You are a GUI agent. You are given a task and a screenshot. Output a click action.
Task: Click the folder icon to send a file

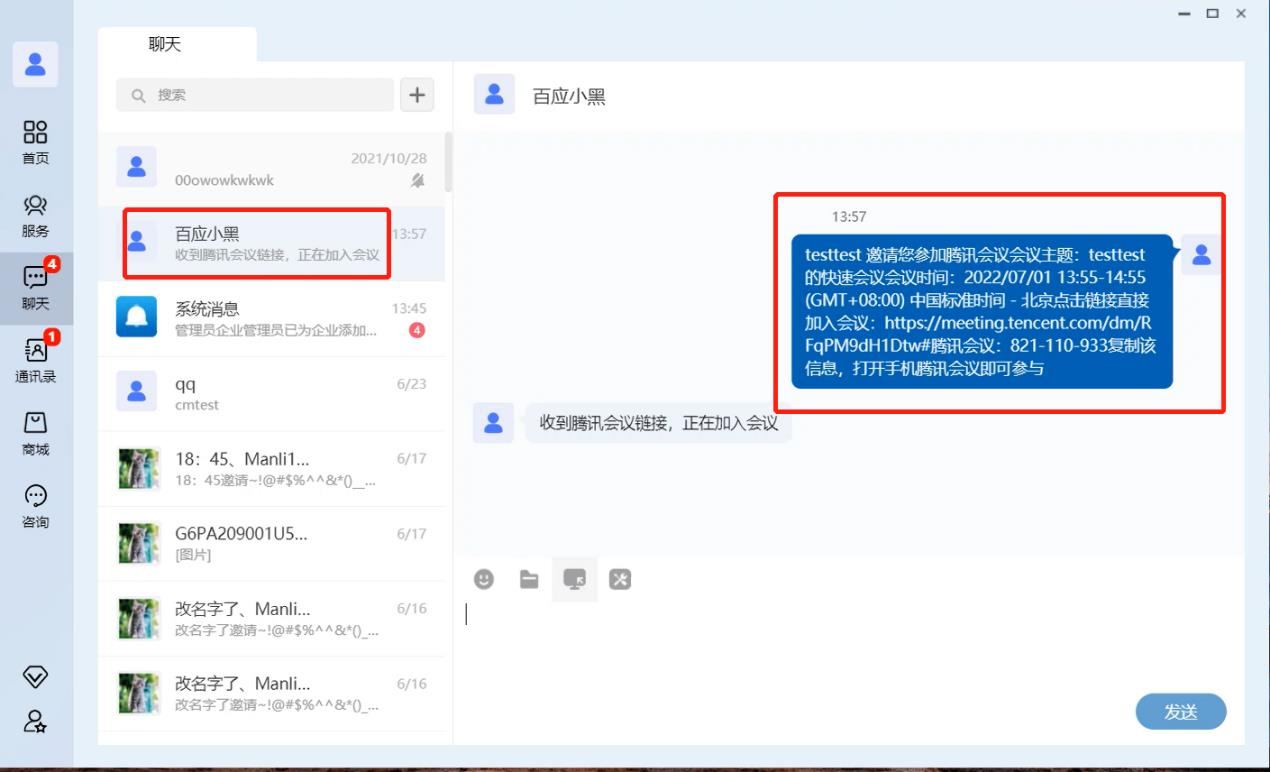tap(529, 579)
